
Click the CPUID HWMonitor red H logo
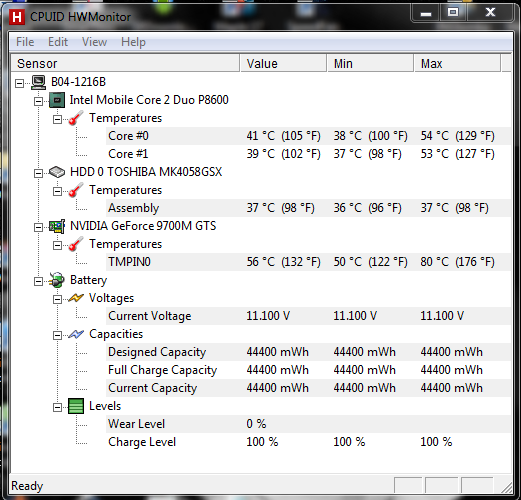click(17, 17)
